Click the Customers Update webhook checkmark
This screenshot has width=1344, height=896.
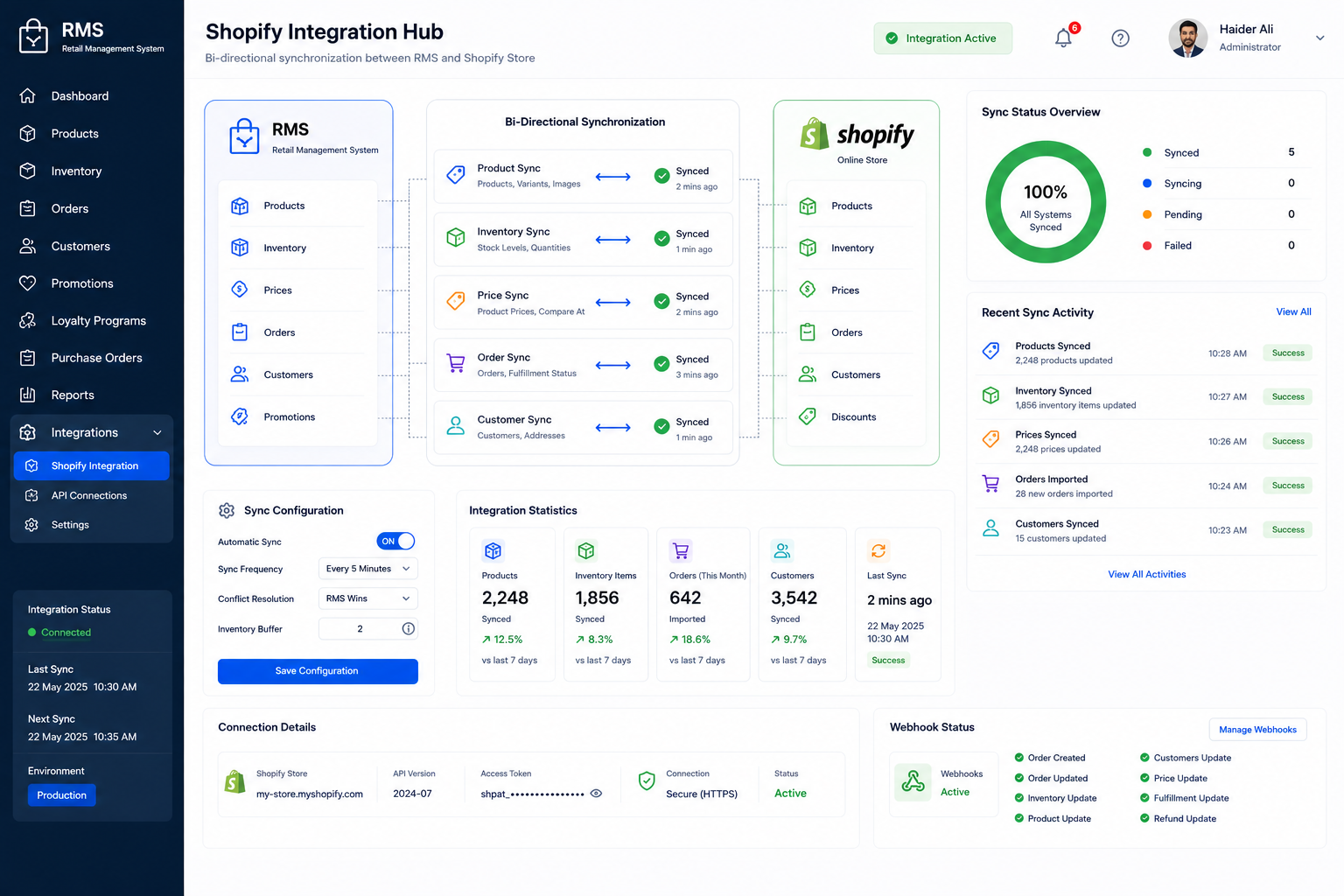click(1144, 758)
